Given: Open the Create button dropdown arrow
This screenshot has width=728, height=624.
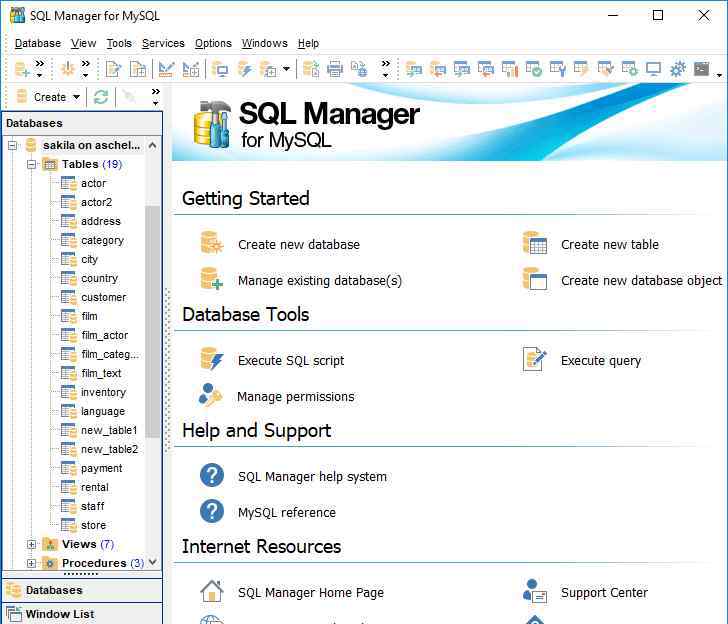Looking at the screenshot, I should (x=77, y=97).
